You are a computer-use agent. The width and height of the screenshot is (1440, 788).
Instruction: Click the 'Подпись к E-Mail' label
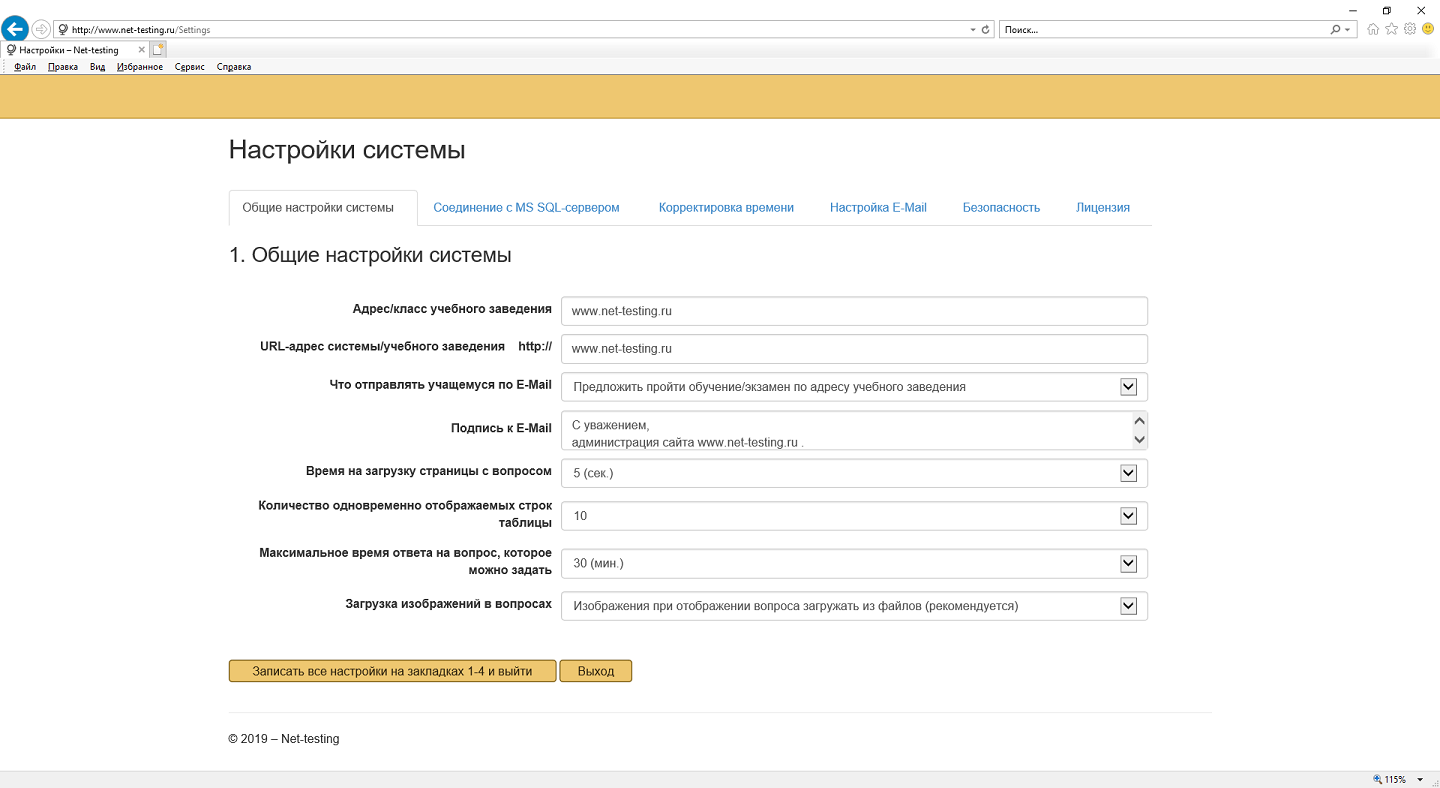501,428
